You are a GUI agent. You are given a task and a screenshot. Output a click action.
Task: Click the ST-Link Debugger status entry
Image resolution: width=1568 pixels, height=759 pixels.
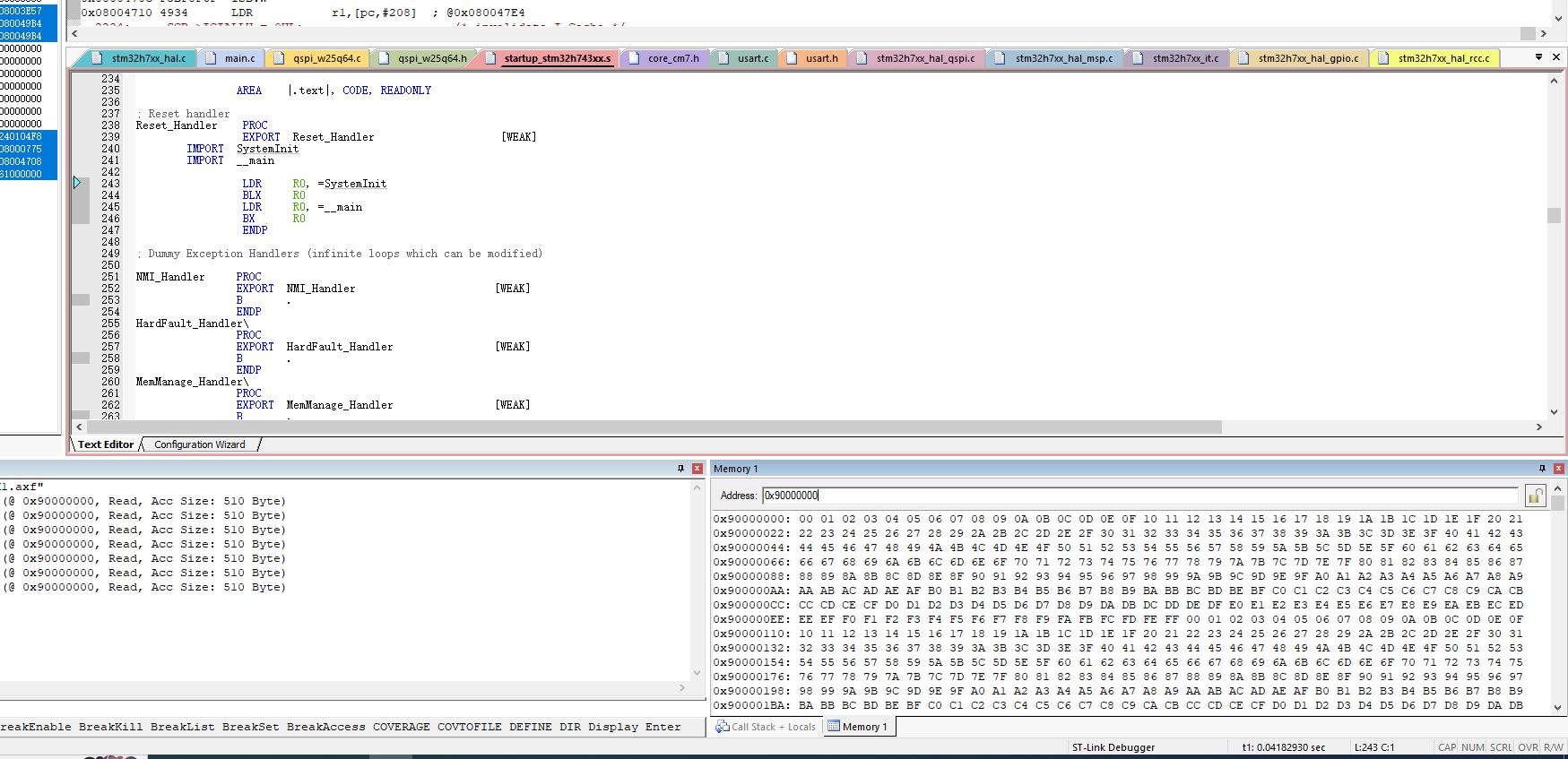click(x=1113, y=747)
